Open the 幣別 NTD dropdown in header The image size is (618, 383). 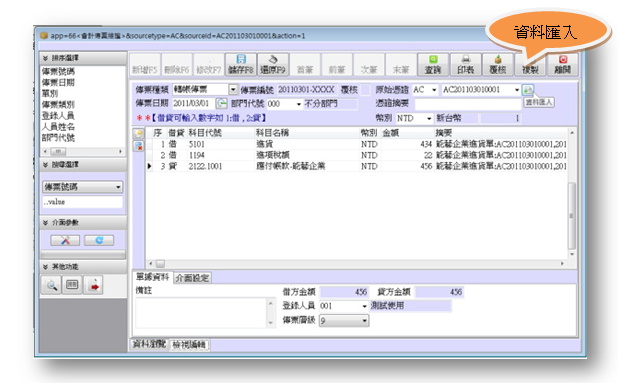point(429,118)
